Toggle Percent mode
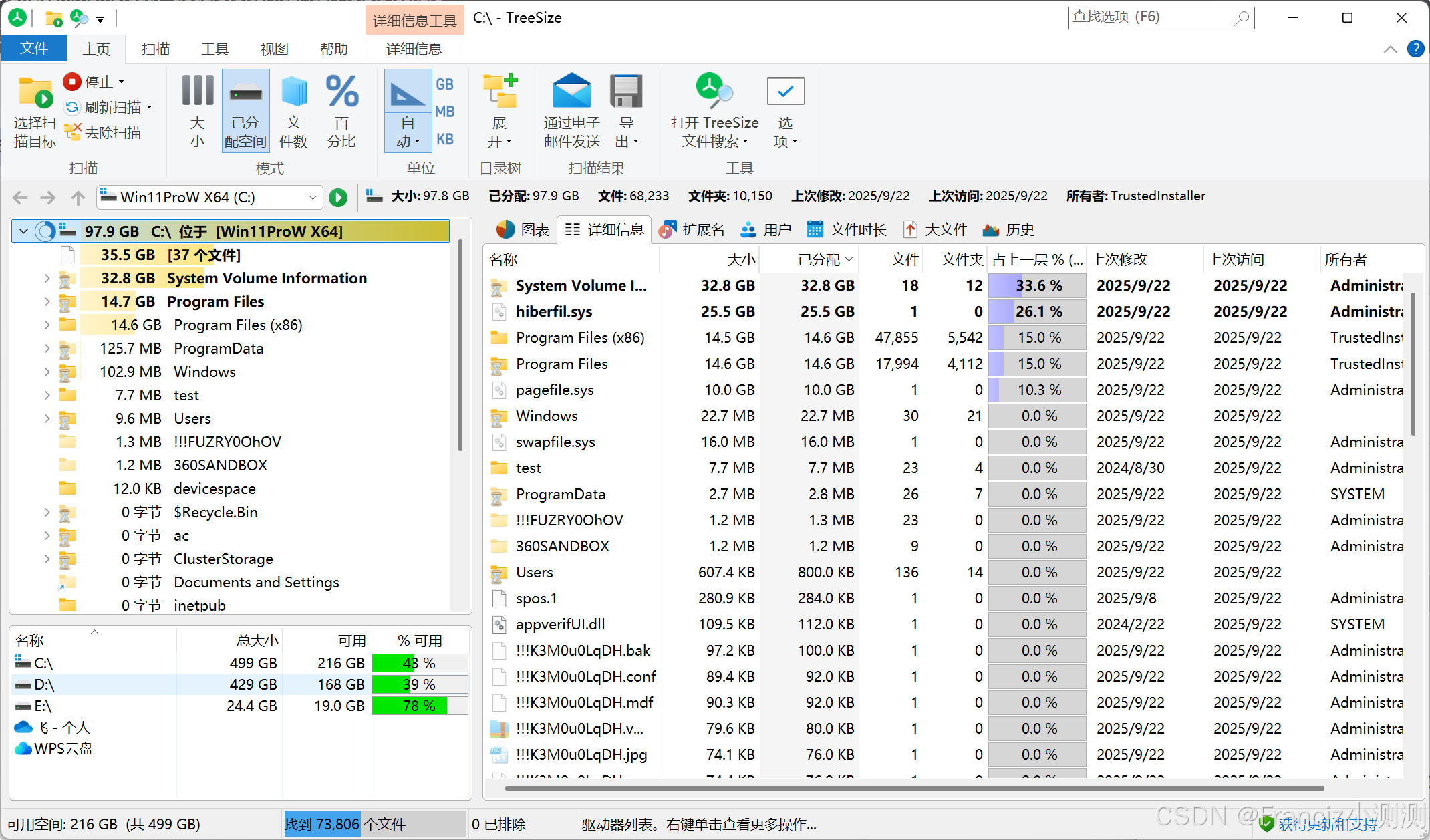 [x=341, y=111]
